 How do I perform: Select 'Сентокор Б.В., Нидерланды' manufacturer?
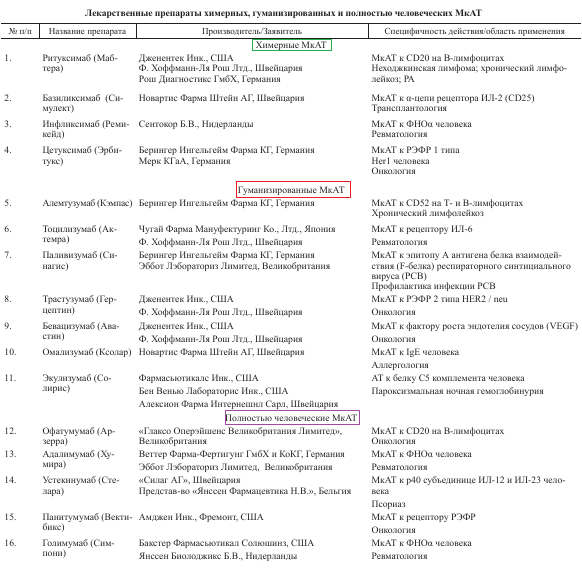coord(196,124)
